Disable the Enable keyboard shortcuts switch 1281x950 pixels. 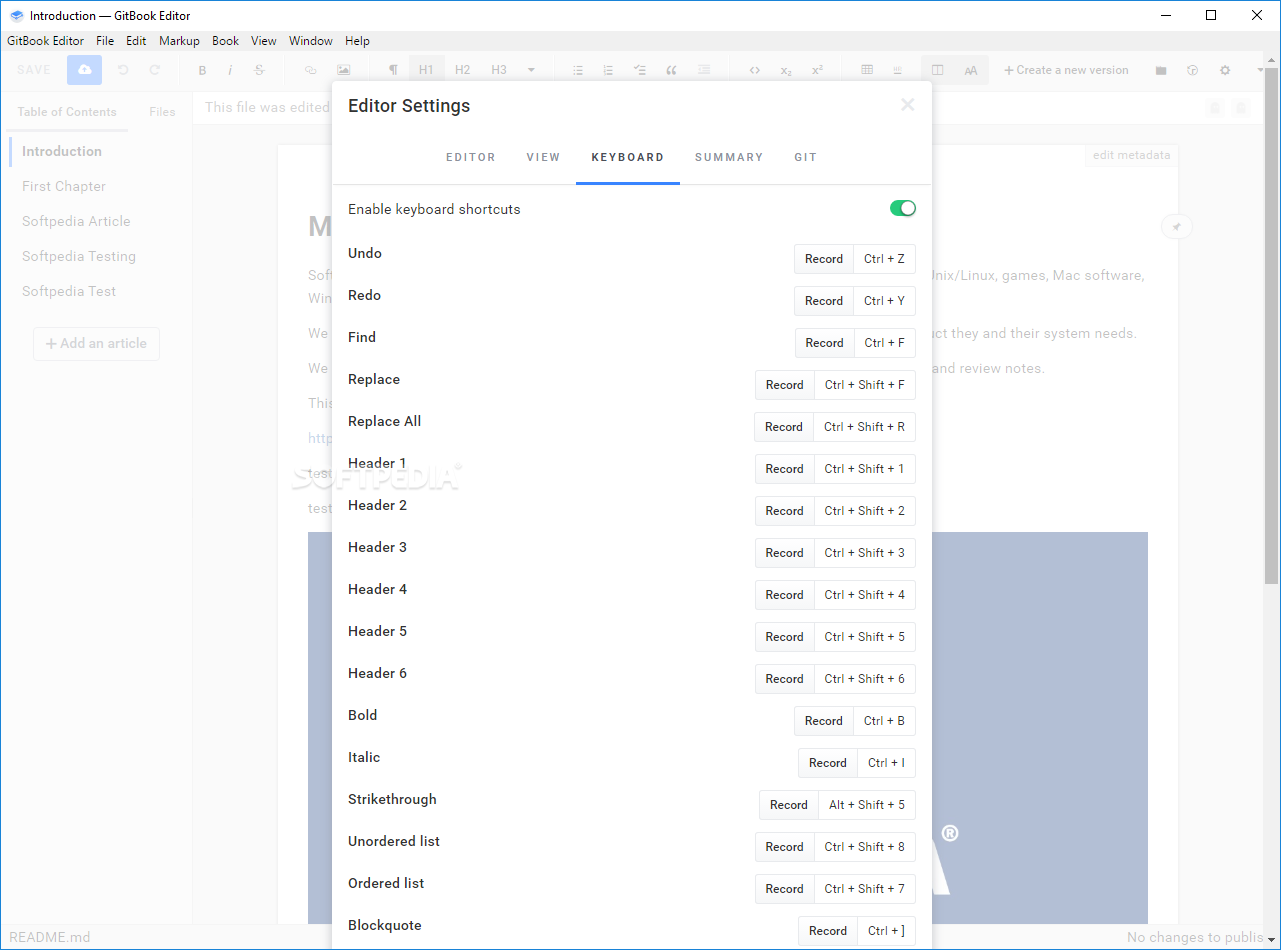pyautogui.click(x=903, y=208)
